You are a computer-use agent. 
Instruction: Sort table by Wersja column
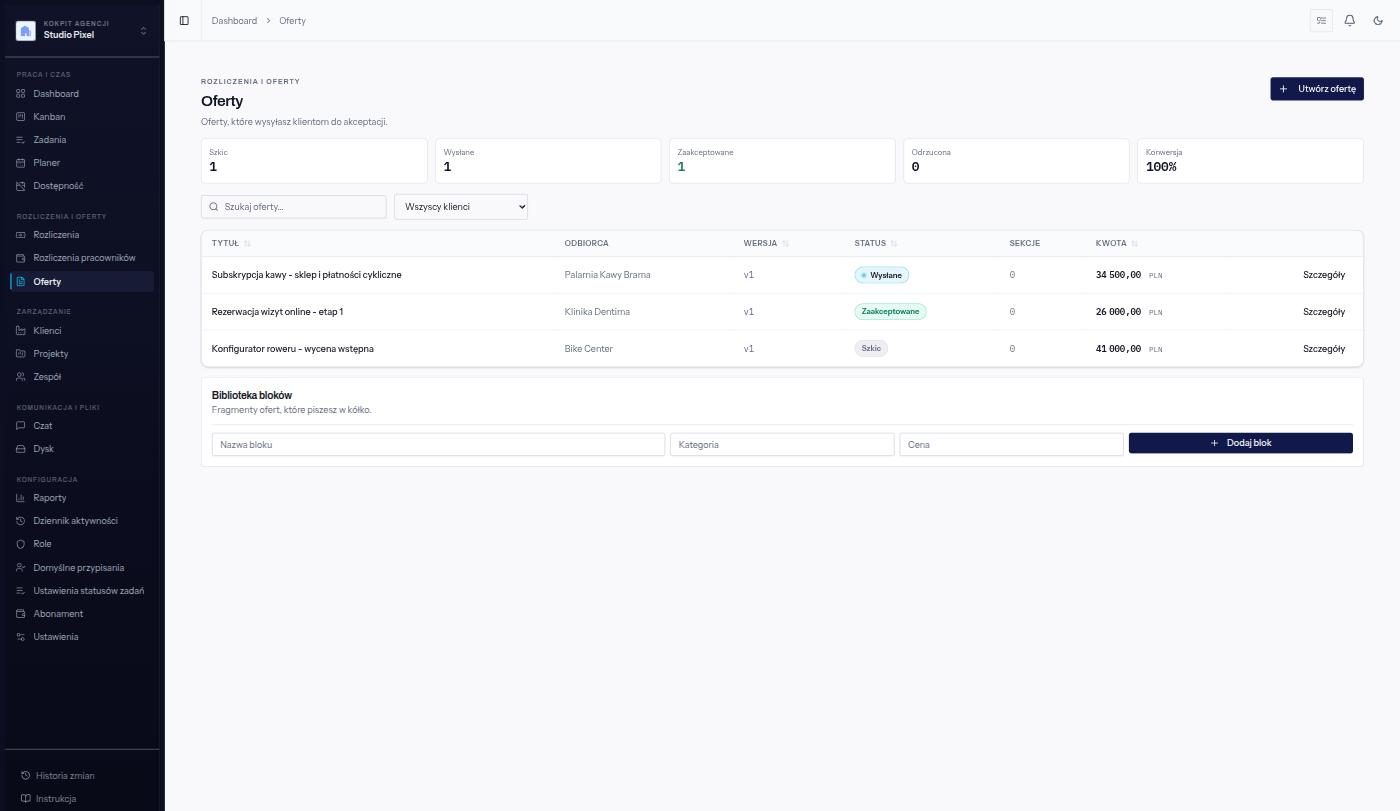(766, 243)
